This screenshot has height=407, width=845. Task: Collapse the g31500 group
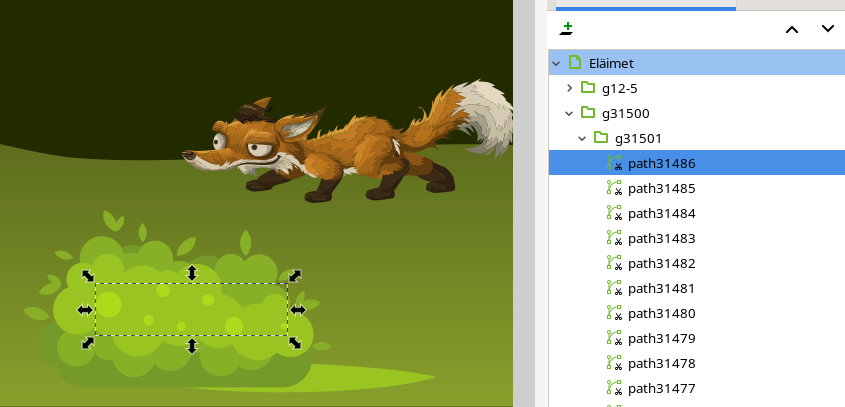click(569, 113)
